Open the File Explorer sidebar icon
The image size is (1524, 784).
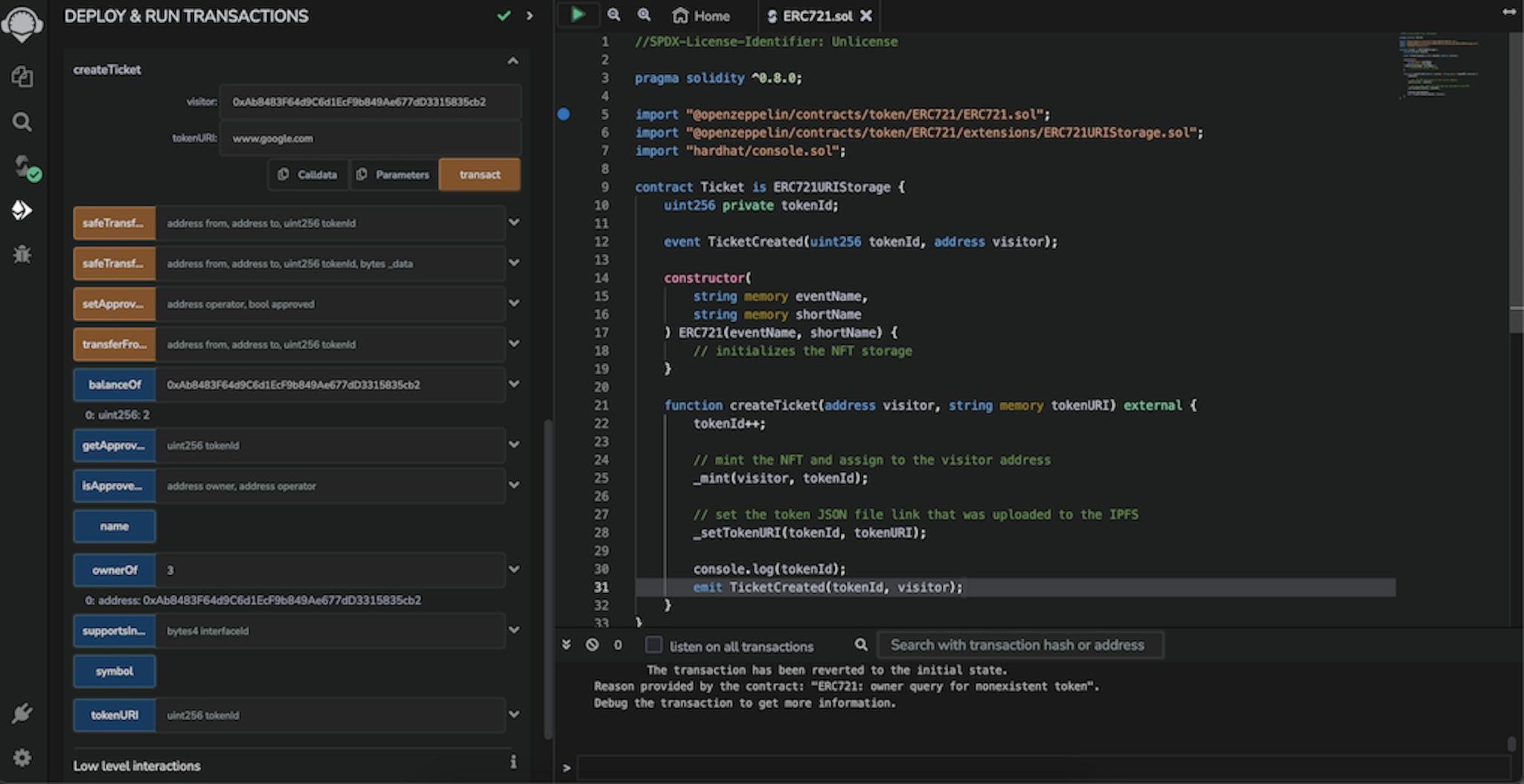click(x=22, y=77)
